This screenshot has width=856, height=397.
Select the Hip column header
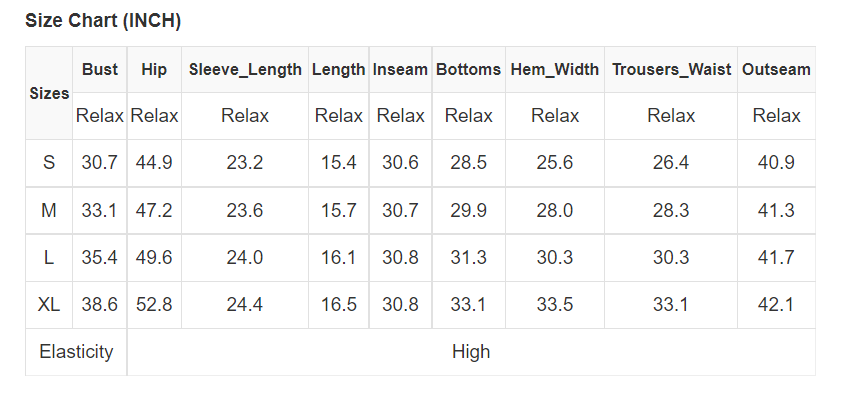click(154, 69)
